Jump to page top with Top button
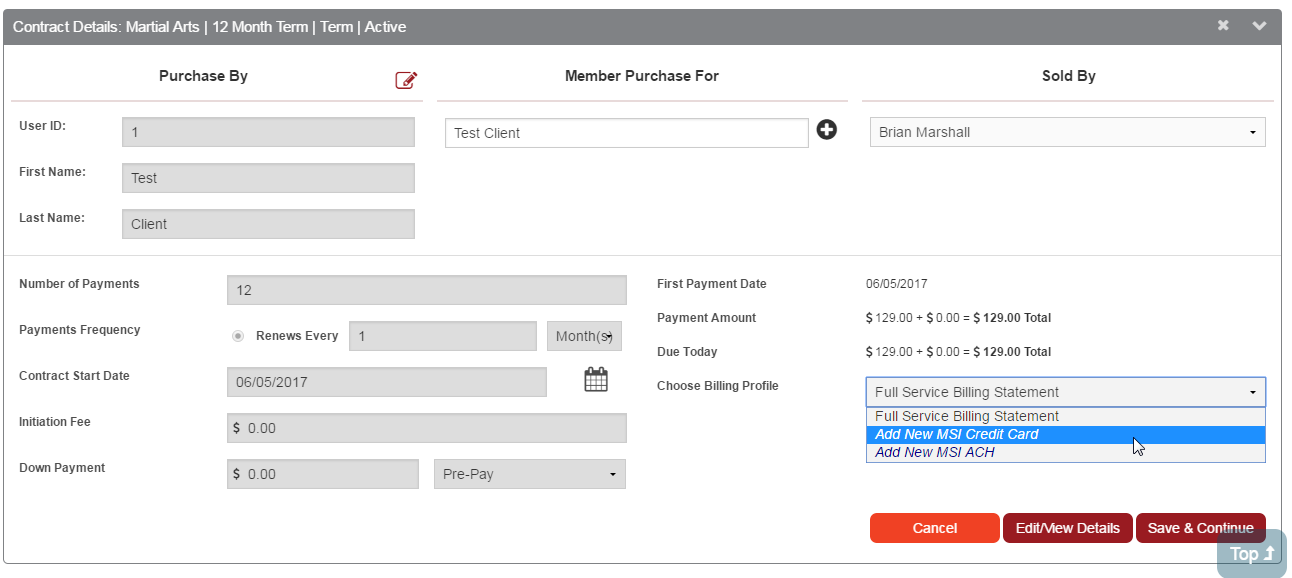Image resolution: width=1292 pixels, height=578 pixels. point(1251,554)
